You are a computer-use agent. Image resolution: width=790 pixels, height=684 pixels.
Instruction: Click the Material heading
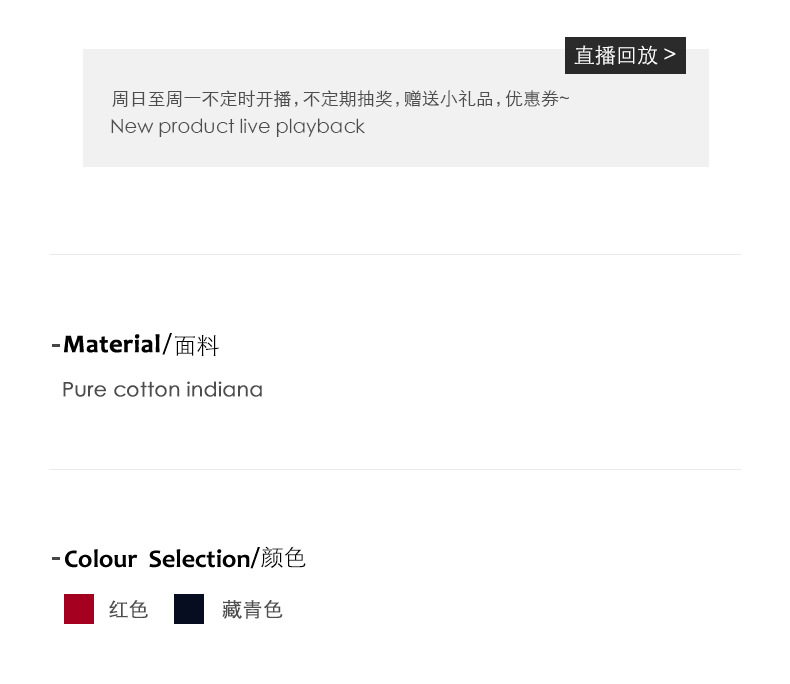tap(112, 345)
